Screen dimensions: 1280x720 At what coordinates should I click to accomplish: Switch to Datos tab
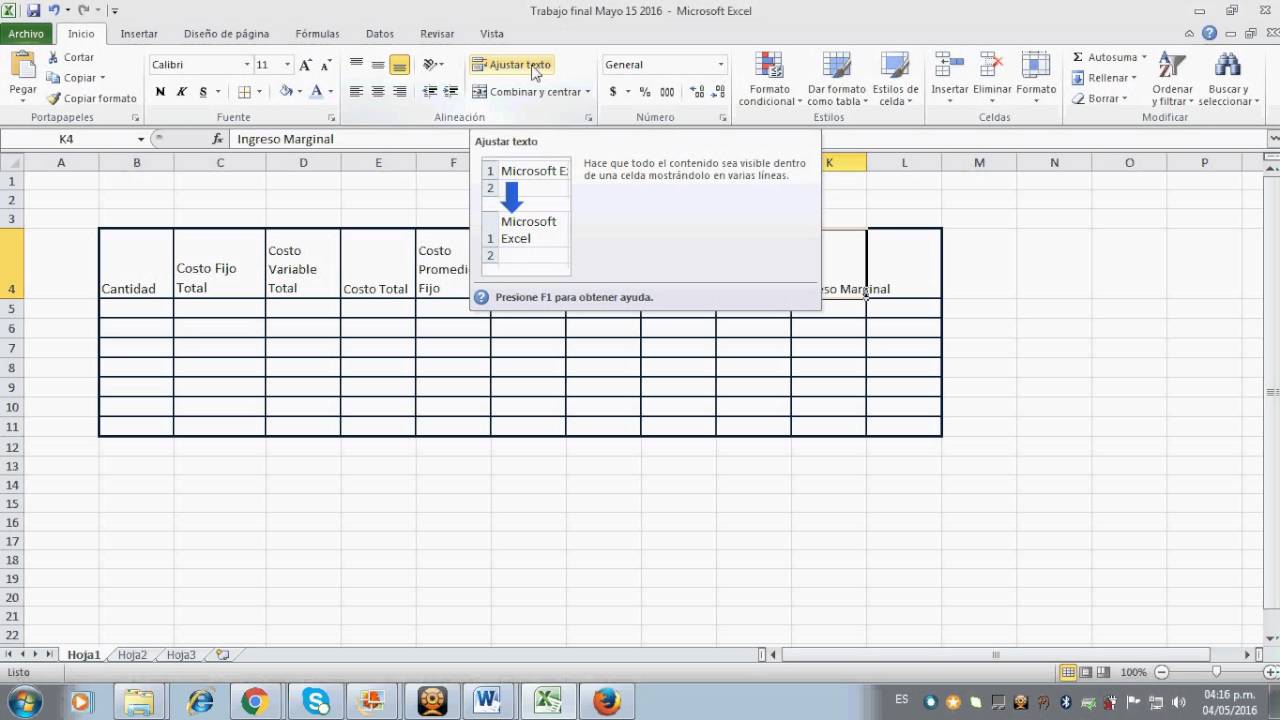380,34
